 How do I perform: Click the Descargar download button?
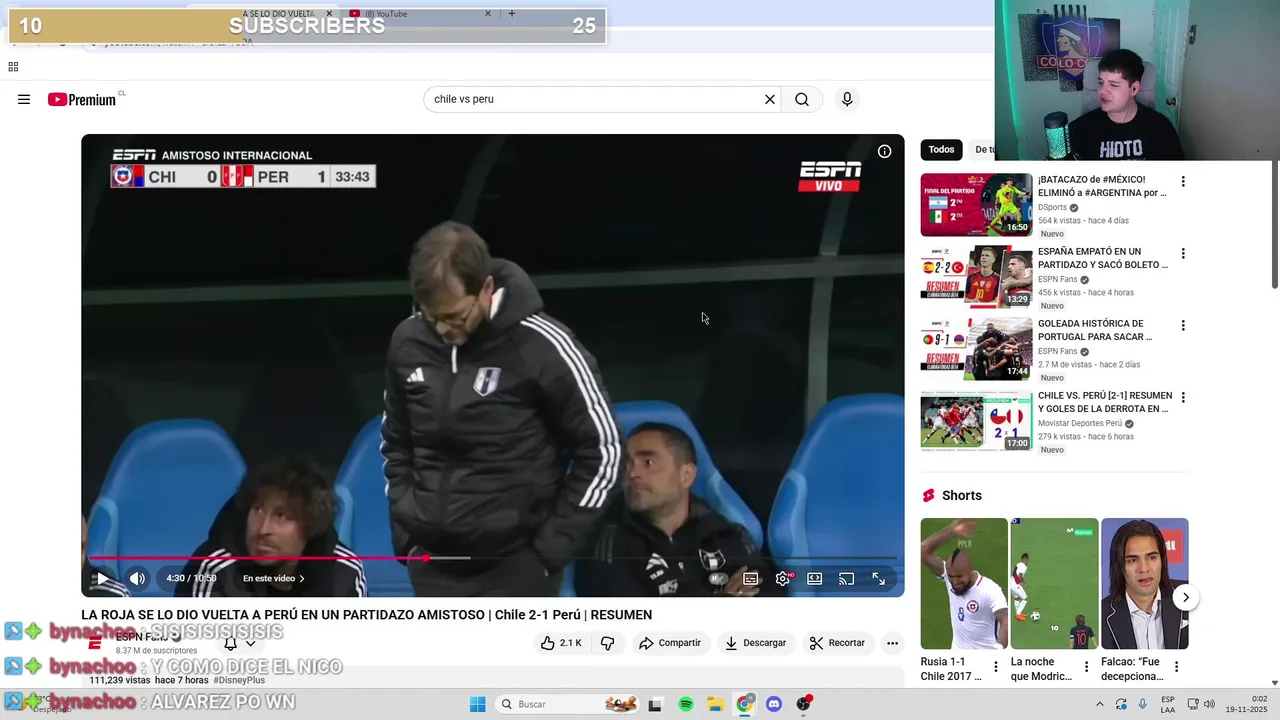[x=755, y=643]
